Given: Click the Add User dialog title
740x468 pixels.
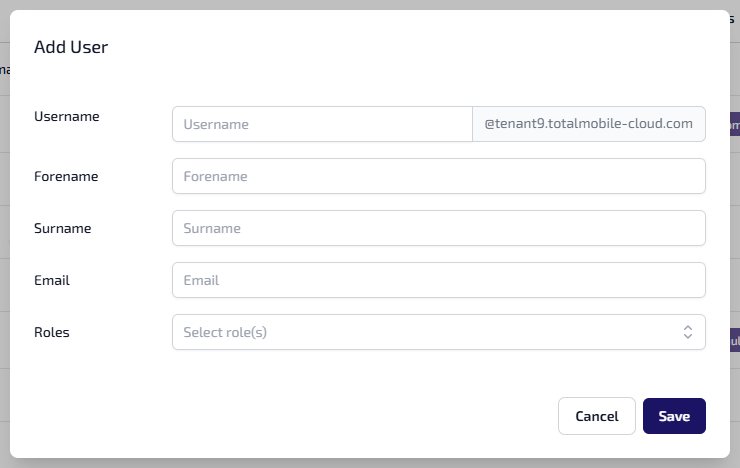Looking at the screenshot, I should (x=71, y=46).
